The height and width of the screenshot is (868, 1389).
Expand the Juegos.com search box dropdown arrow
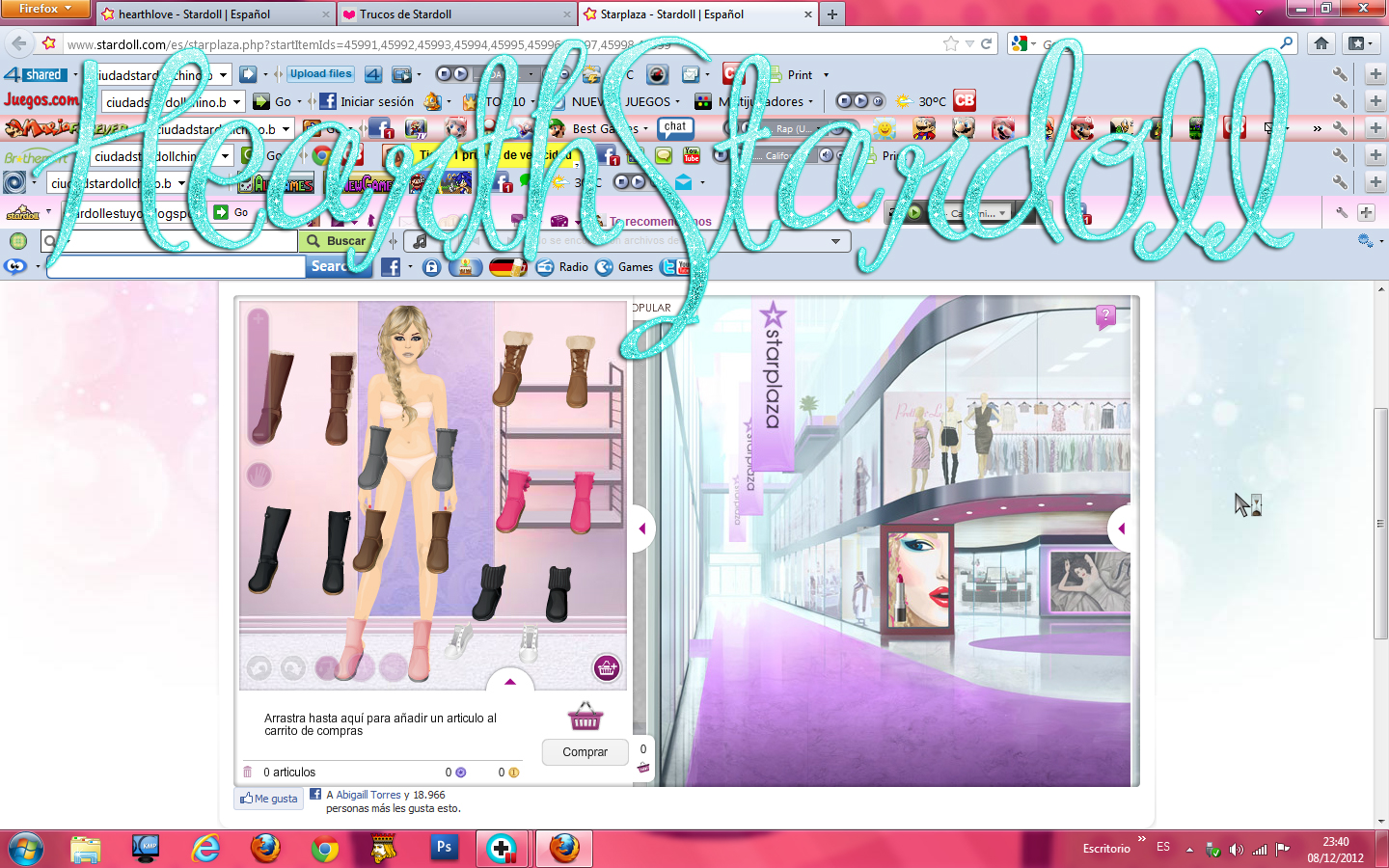[236, 101]
